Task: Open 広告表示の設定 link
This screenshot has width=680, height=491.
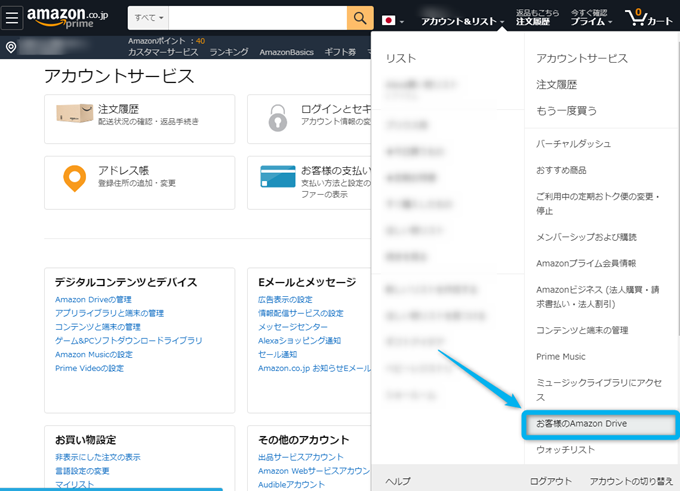Action: pyautogui.click(x=285, y=300)
